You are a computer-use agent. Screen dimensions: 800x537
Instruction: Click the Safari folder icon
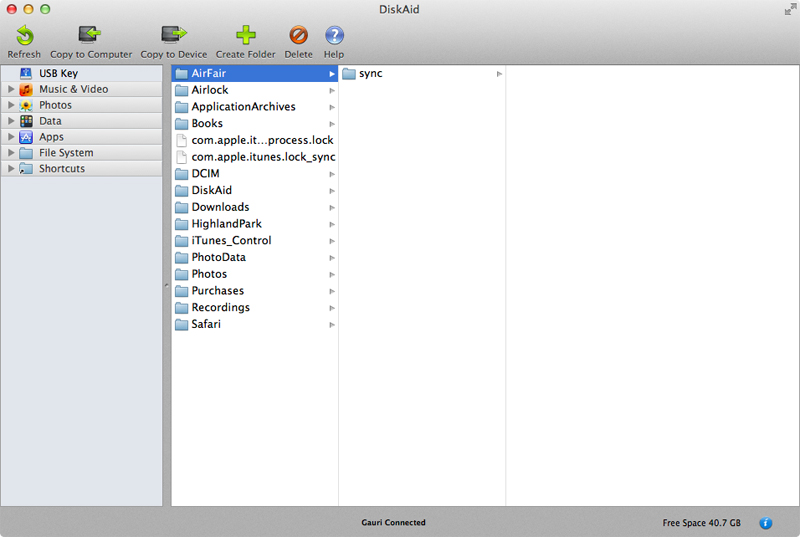pos(181,324)
